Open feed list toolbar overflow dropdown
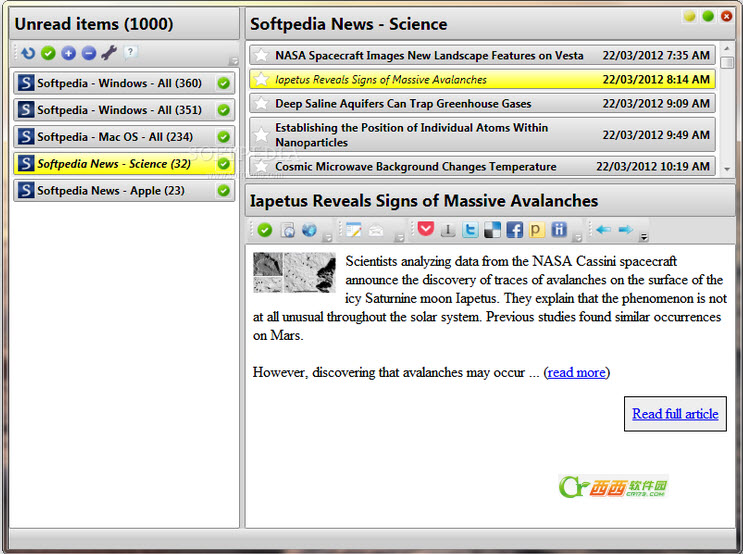The image size is (743, 554). click(234, 61)
